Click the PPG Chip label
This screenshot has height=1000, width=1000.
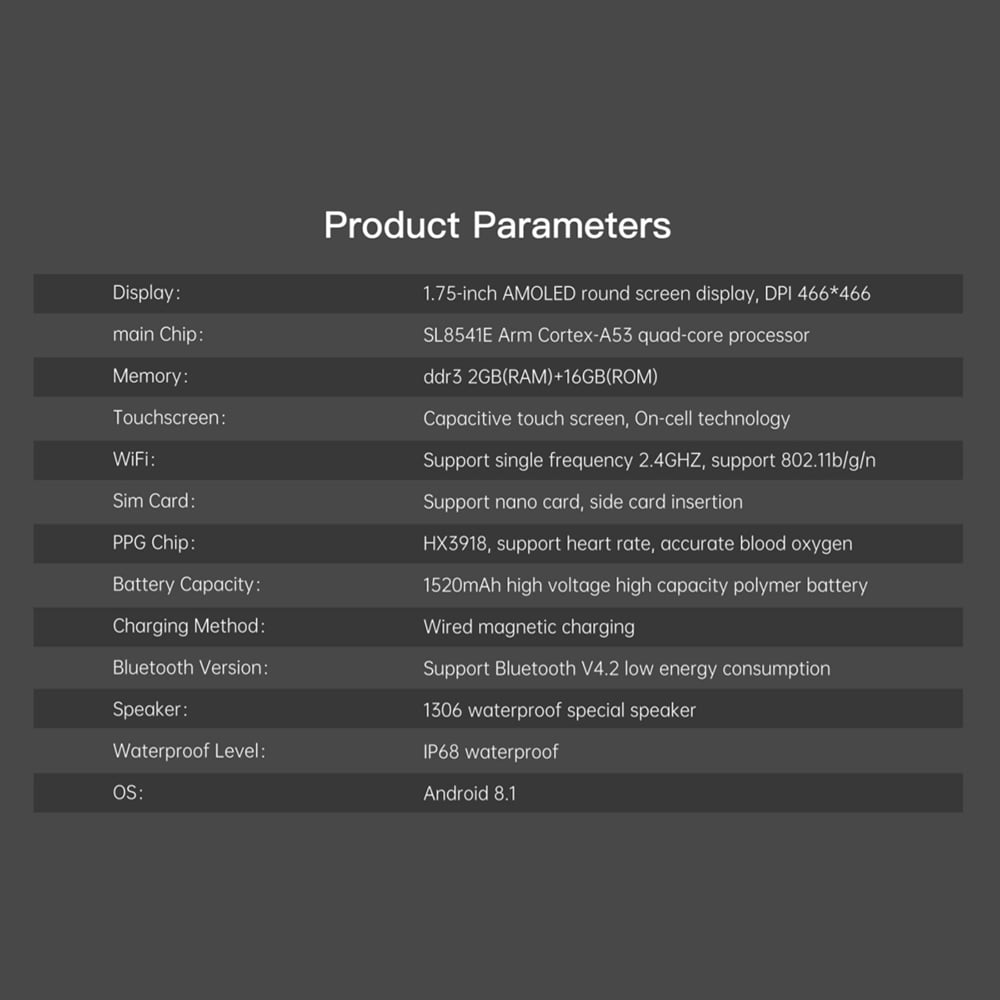click(154, 543)
